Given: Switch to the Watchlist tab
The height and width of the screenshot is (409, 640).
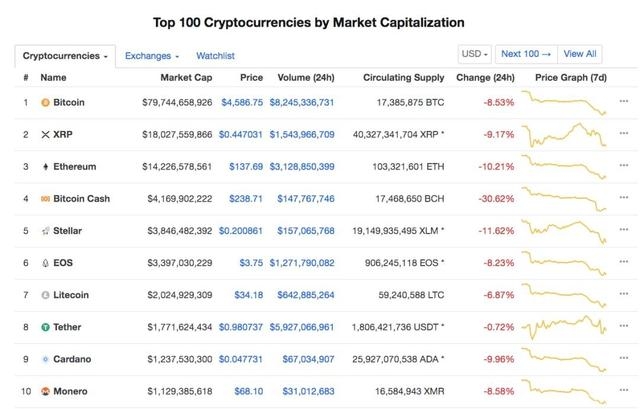Looking at the screenshot, I should coord(216,56).
